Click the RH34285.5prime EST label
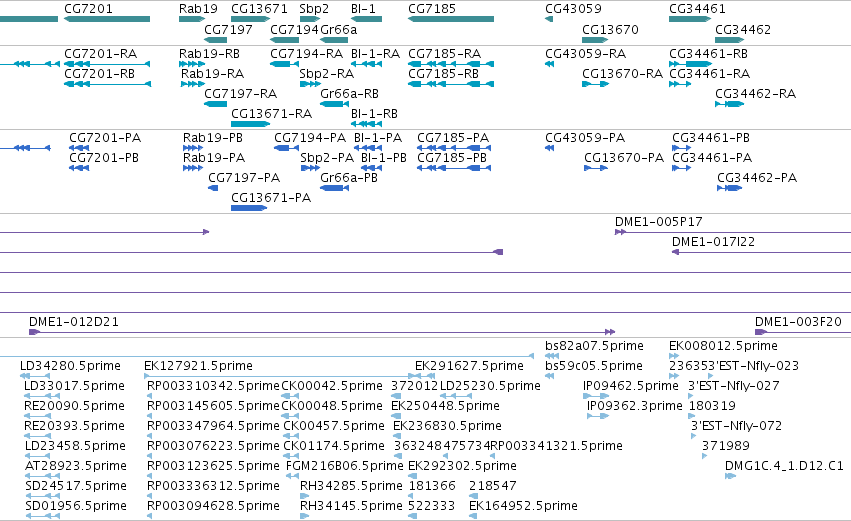 [x=351, y=486]
